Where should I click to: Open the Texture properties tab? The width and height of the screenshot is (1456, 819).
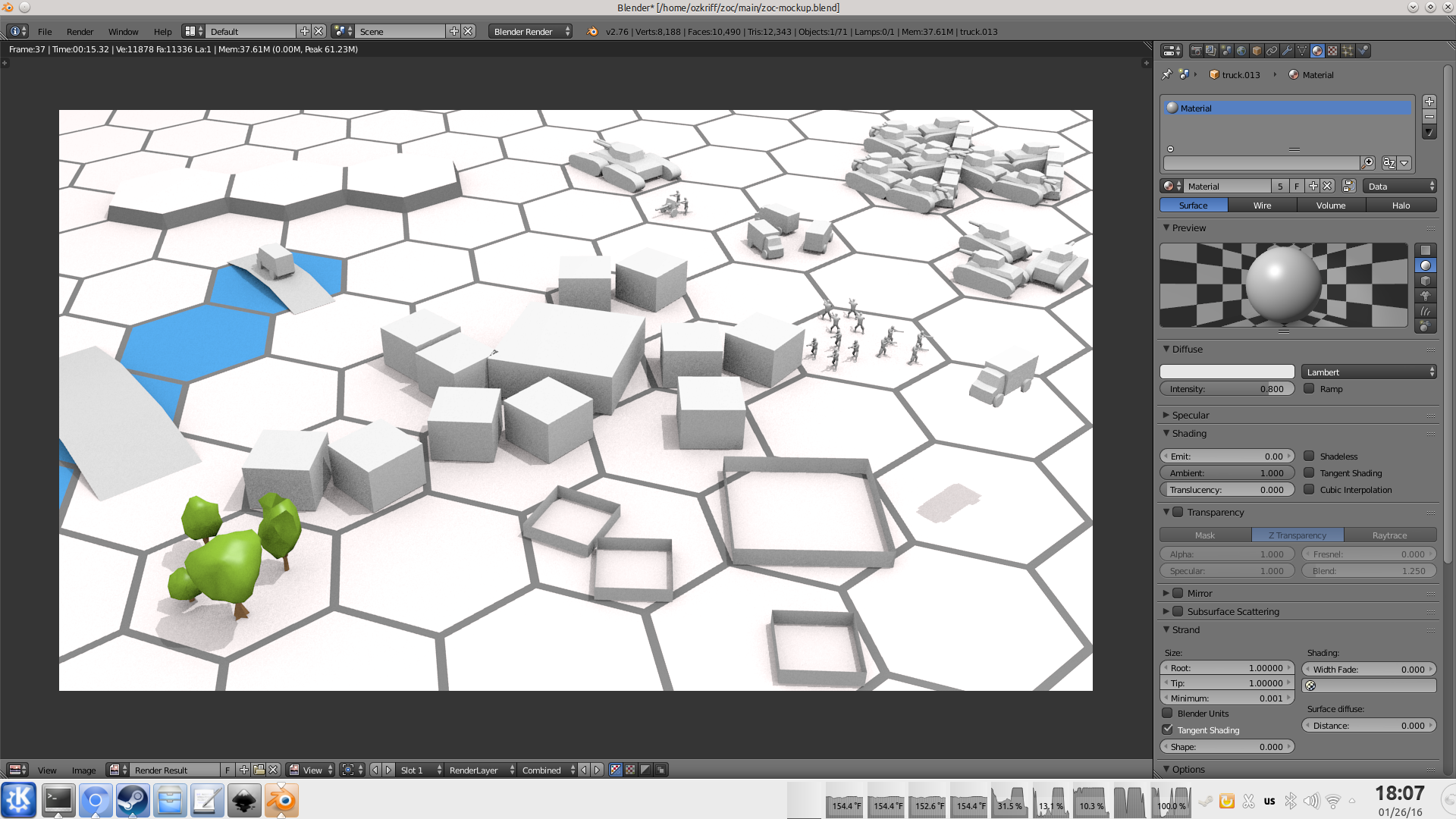(x=1332, y=51)
